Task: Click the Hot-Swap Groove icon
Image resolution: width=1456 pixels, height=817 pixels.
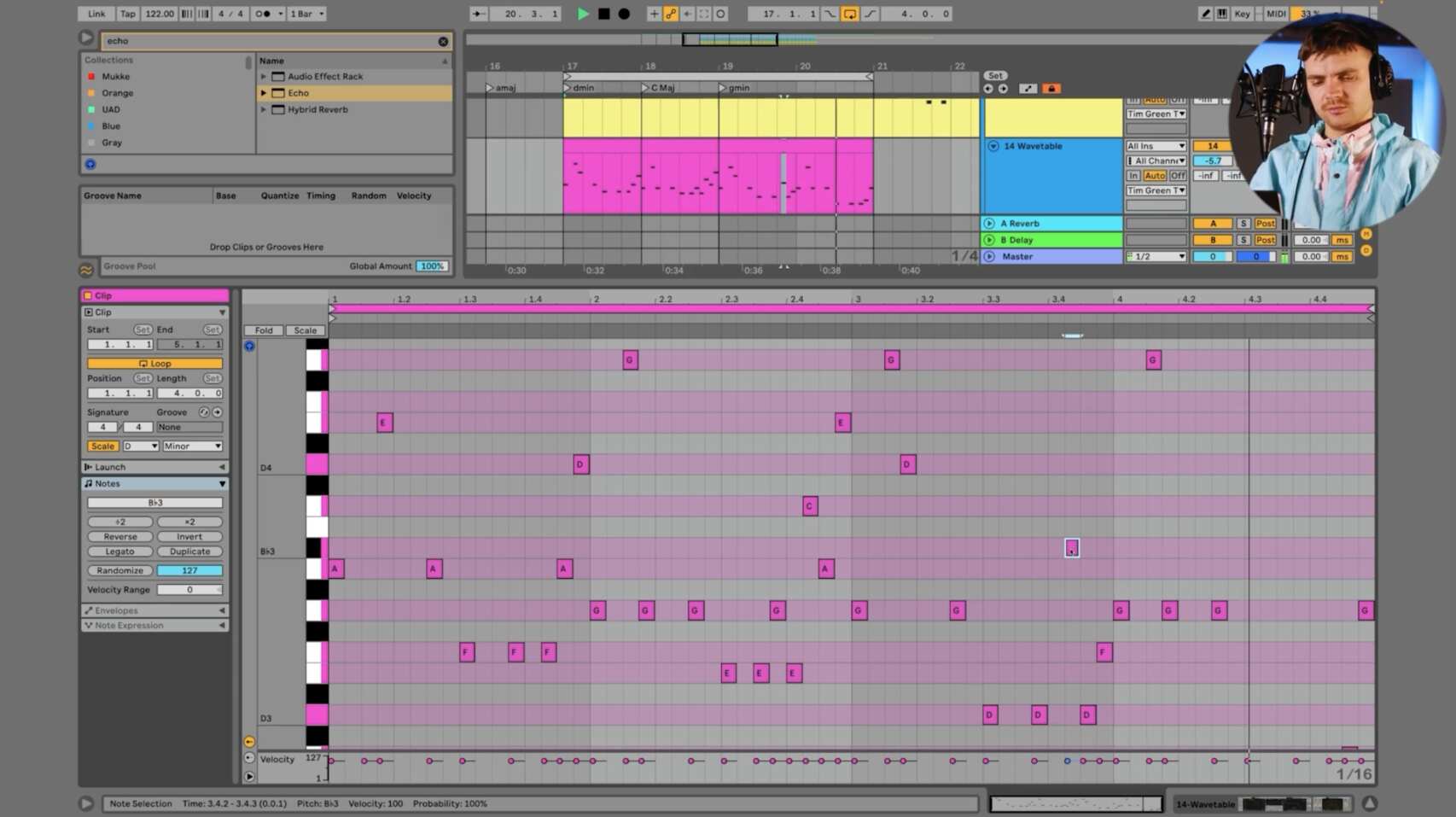Action: (x=204, y=412)
